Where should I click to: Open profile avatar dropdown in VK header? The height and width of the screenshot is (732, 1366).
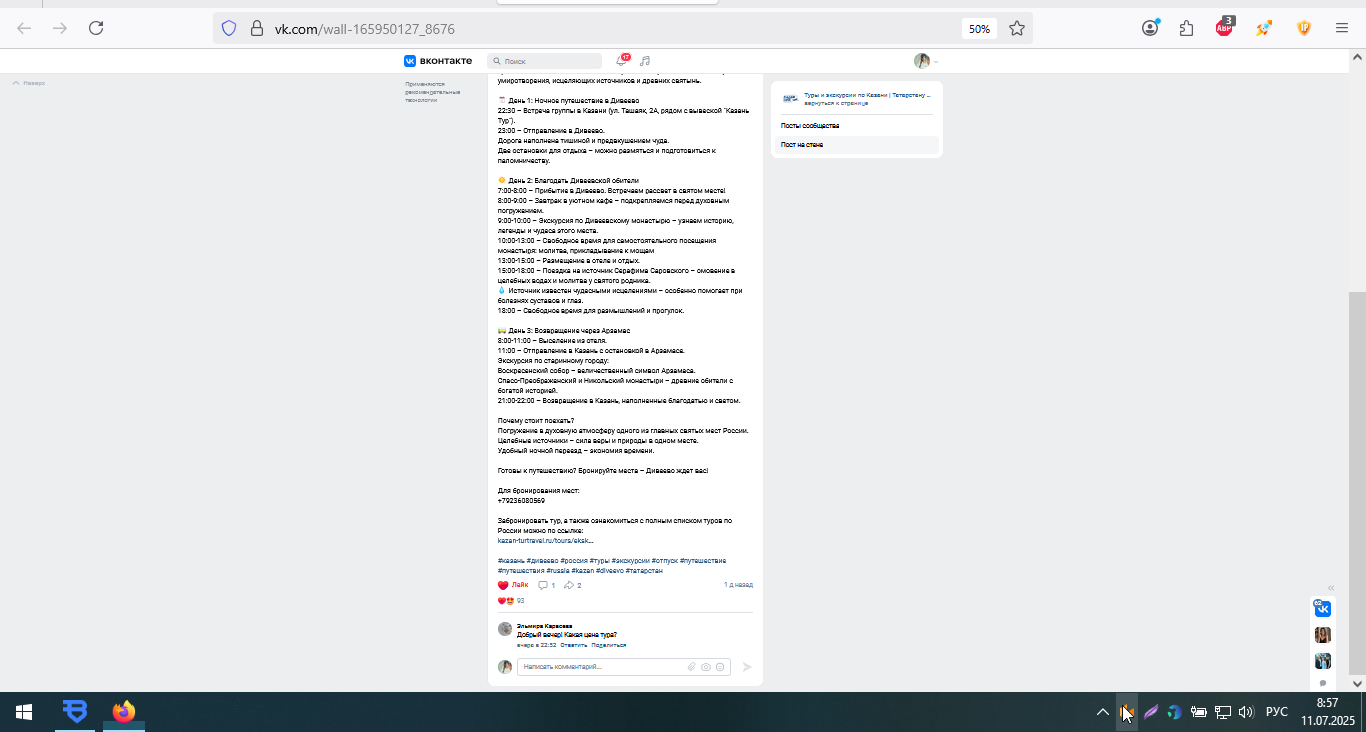[x=926, y=61]
